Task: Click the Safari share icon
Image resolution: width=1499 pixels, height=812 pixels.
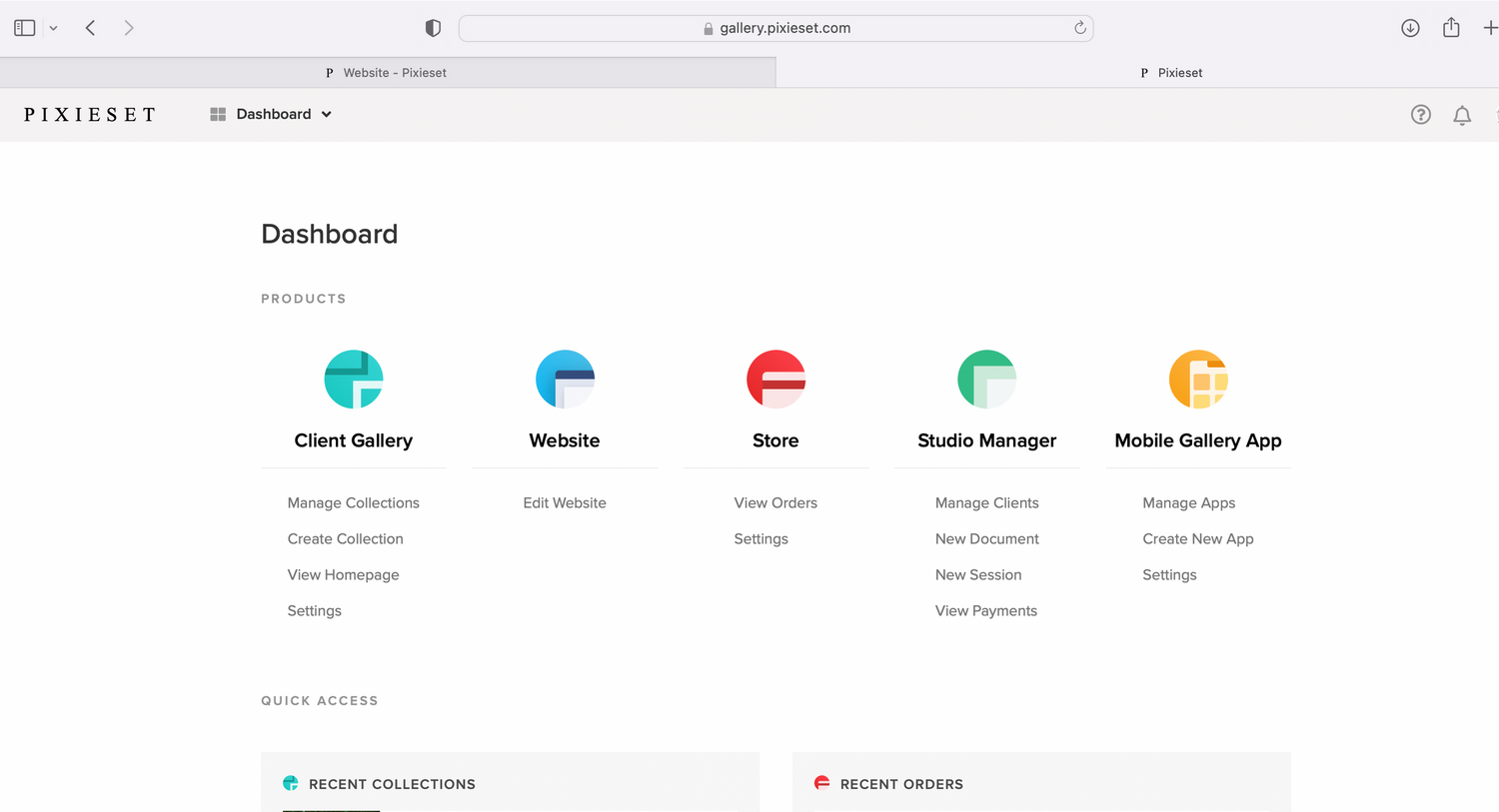Action: [x=1451, y=27]
